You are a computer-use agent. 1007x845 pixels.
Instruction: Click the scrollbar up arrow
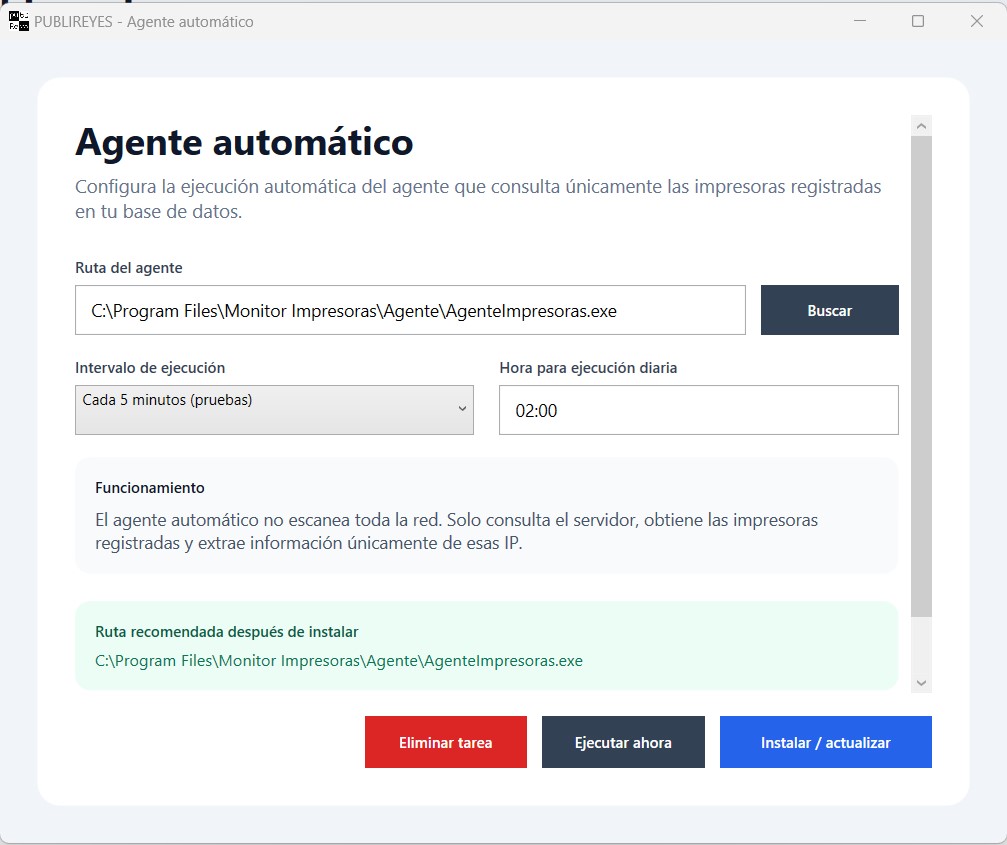pyautogui.click(x=921, y=126)
